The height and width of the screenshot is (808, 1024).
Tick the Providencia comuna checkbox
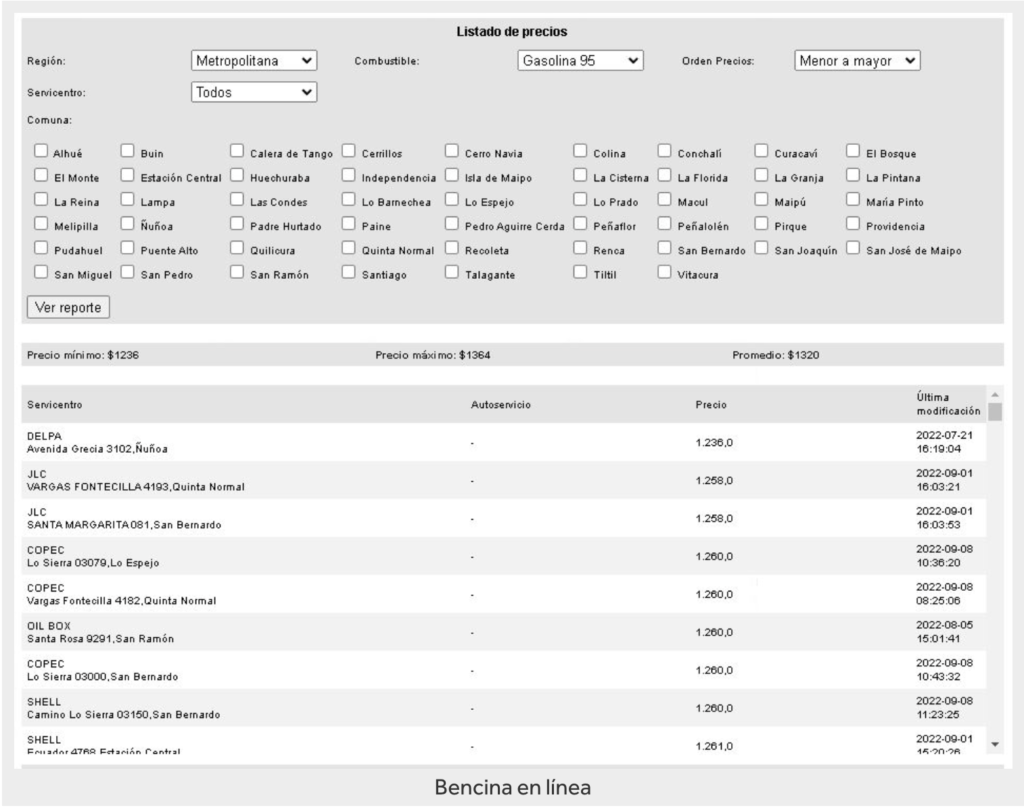tap(853, 224)
